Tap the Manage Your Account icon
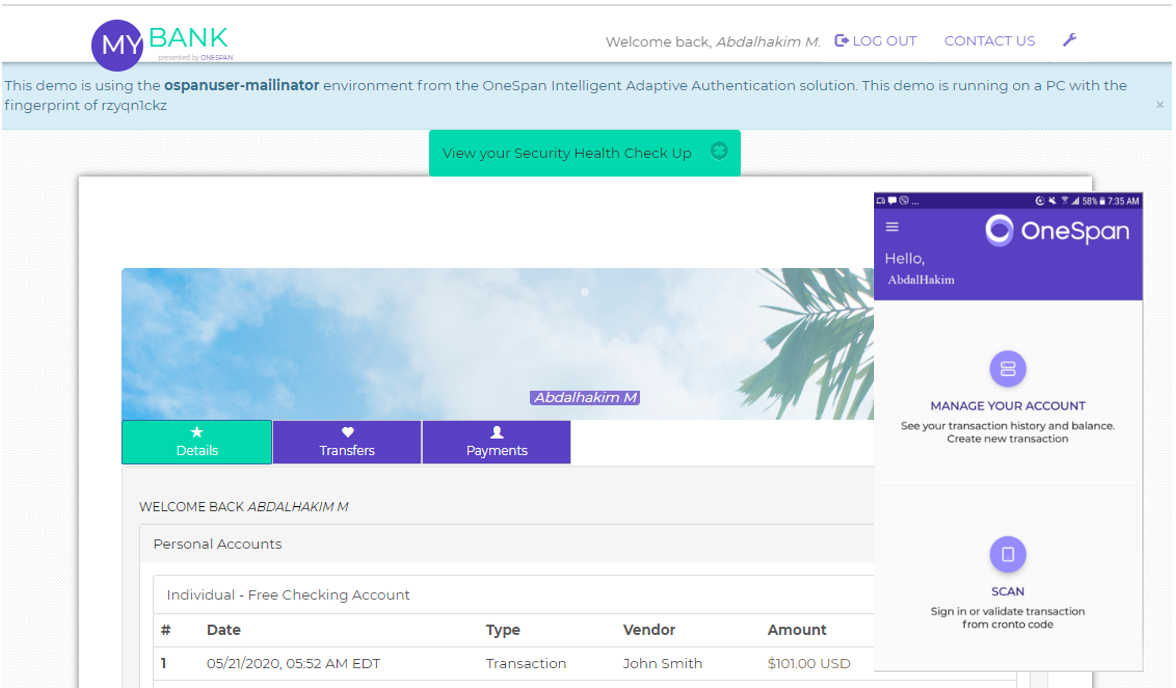This screenshot has height=688, width=1176. pos(1007,368)
